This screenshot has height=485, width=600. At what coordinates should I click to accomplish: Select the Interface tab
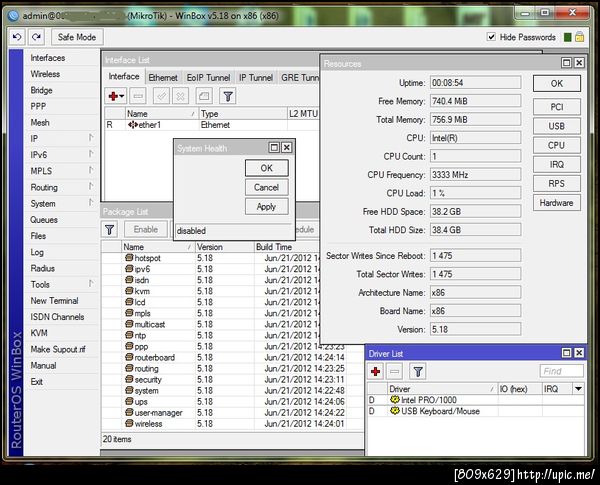pyautogui.click(x=124, y=77)
